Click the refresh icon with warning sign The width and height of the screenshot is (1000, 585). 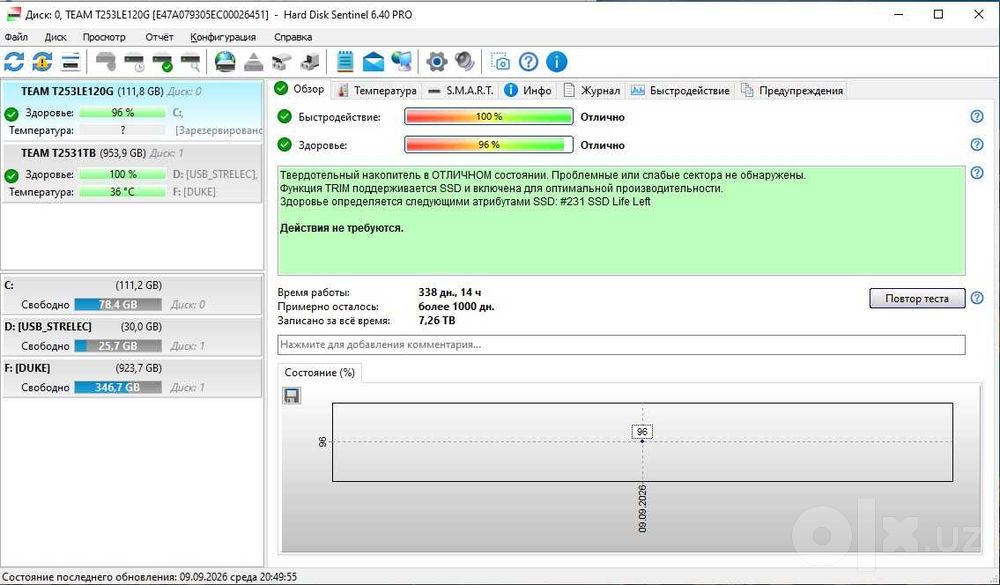click(x=42, y=62)
